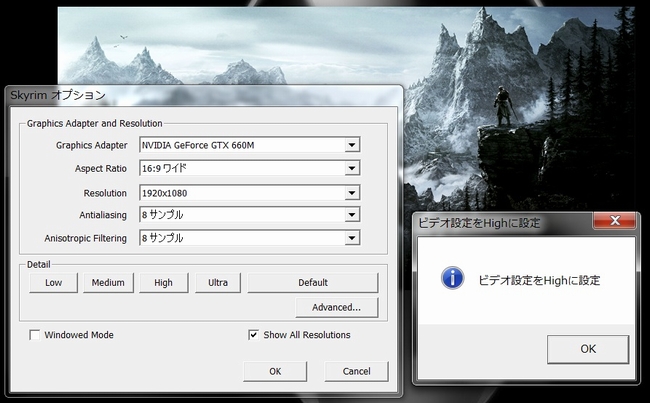Choose the High detail preset
The height and width of the screenshot is (403, 650).
pos(163,283)
